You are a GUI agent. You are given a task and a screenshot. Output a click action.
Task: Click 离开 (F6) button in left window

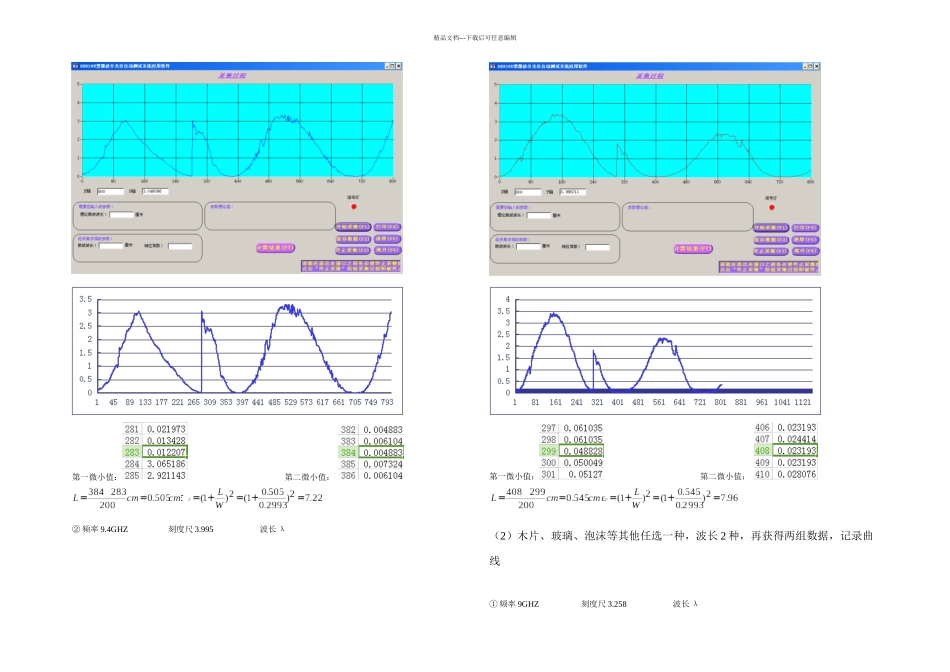pos(387,250)
